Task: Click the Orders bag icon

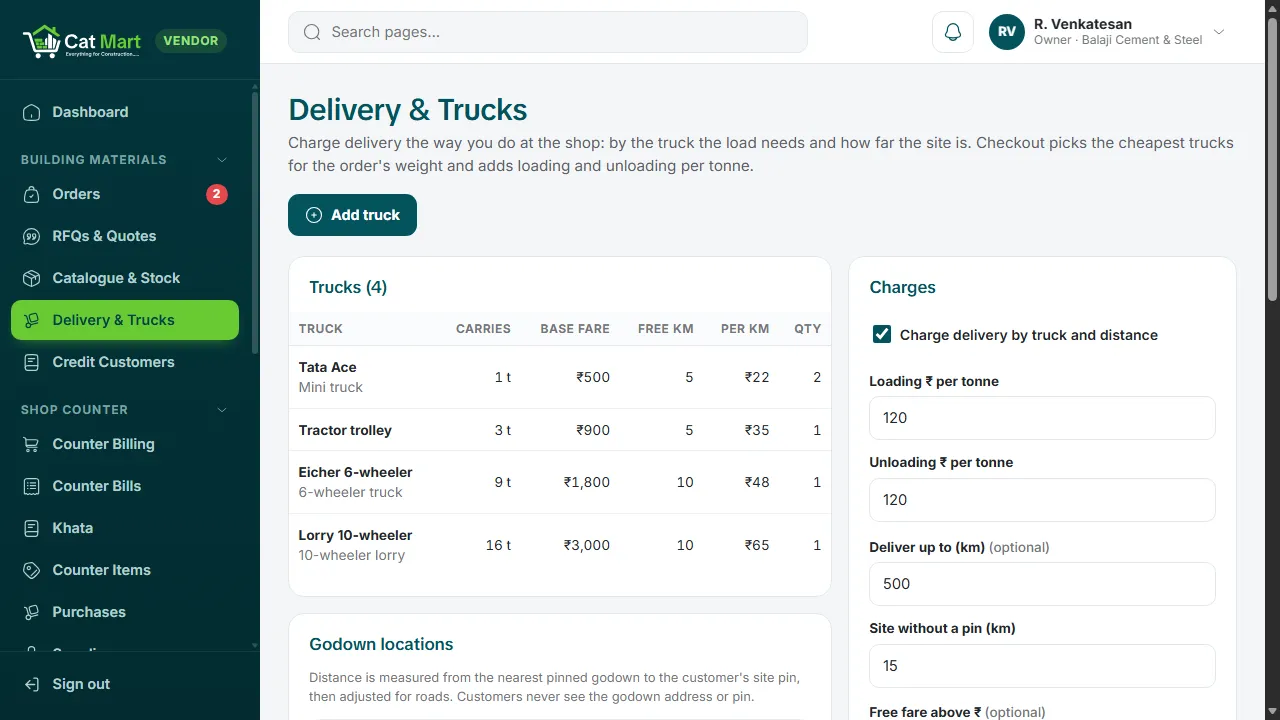Action: click(x=32, y=194)
